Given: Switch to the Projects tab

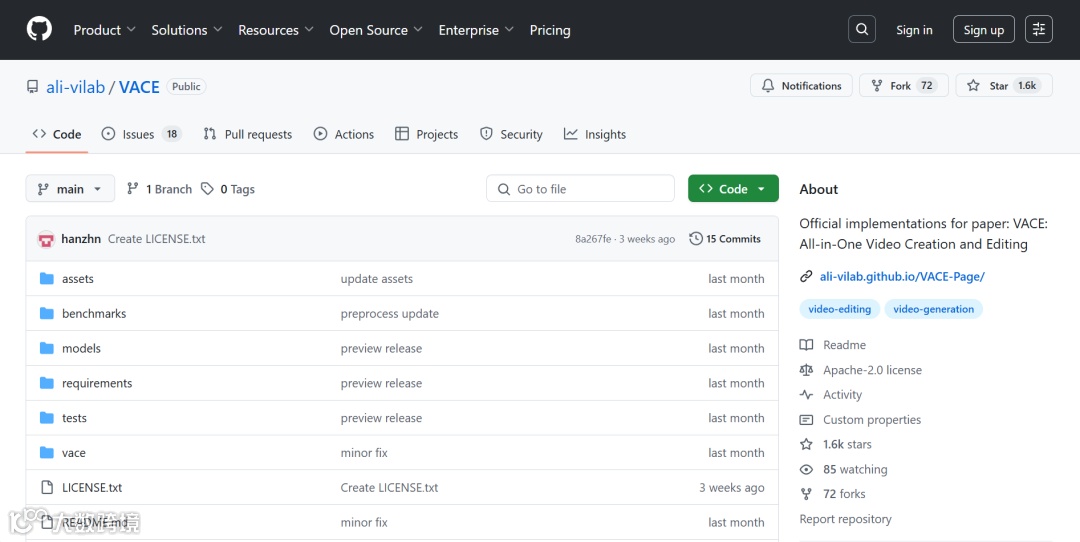Looking at the screenshot, I should (426, 134).
